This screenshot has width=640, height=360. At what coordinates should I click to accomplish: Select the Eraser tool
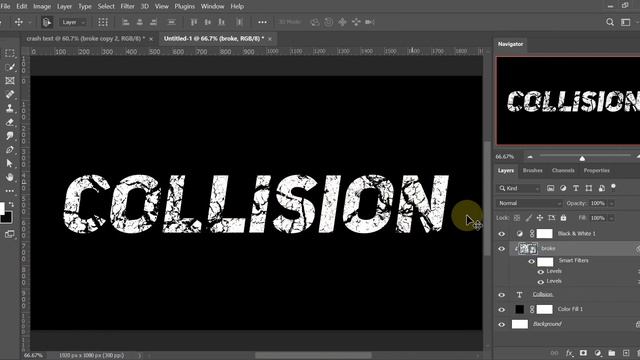(10, 122)
